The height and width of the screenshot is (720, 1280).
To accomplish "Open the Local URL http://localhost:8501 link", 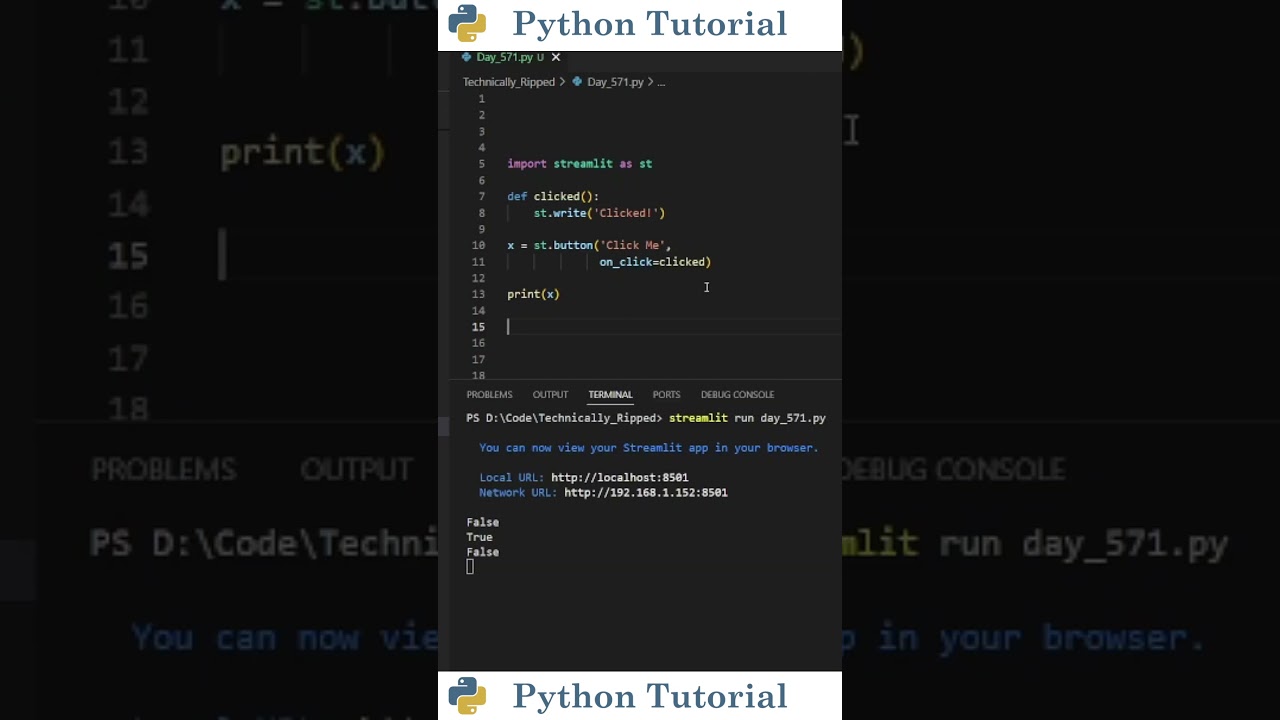I will click(619, 477).
